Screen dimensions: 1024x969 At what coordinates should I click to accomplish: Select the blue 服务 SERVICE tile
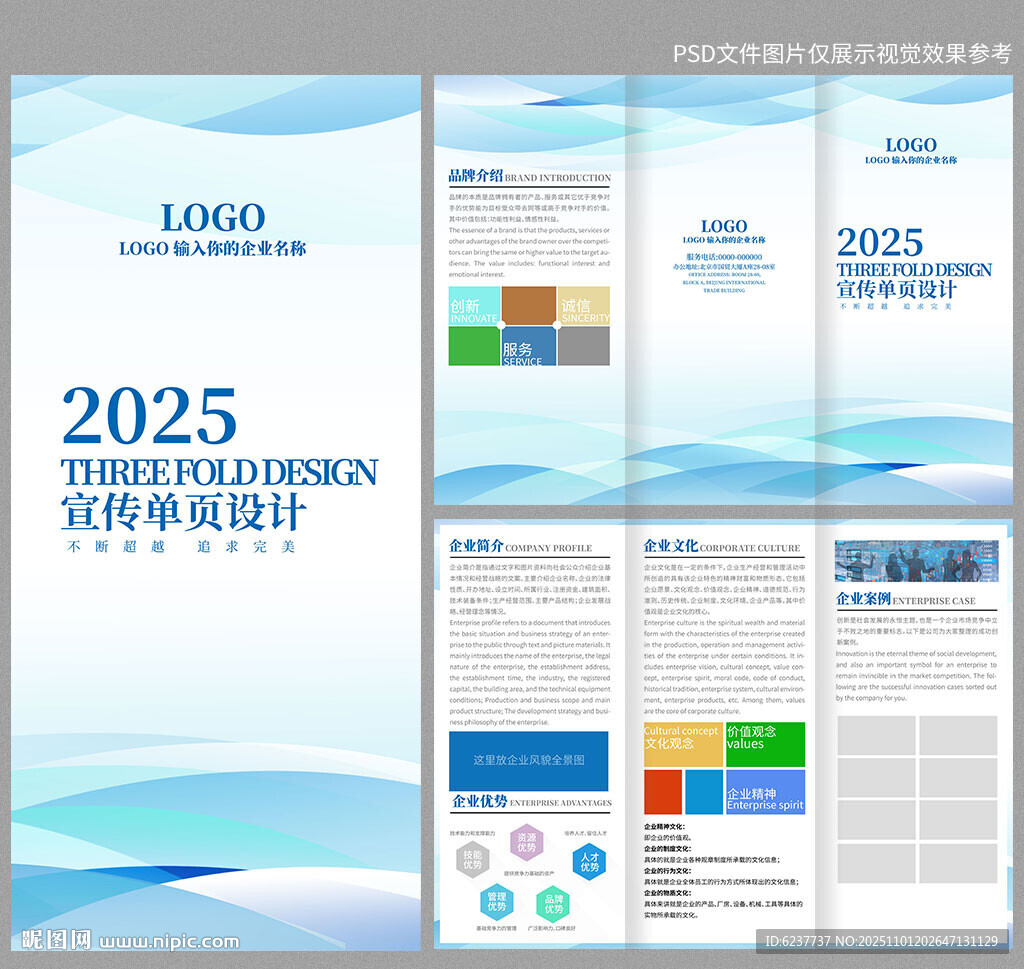point(529,346)
